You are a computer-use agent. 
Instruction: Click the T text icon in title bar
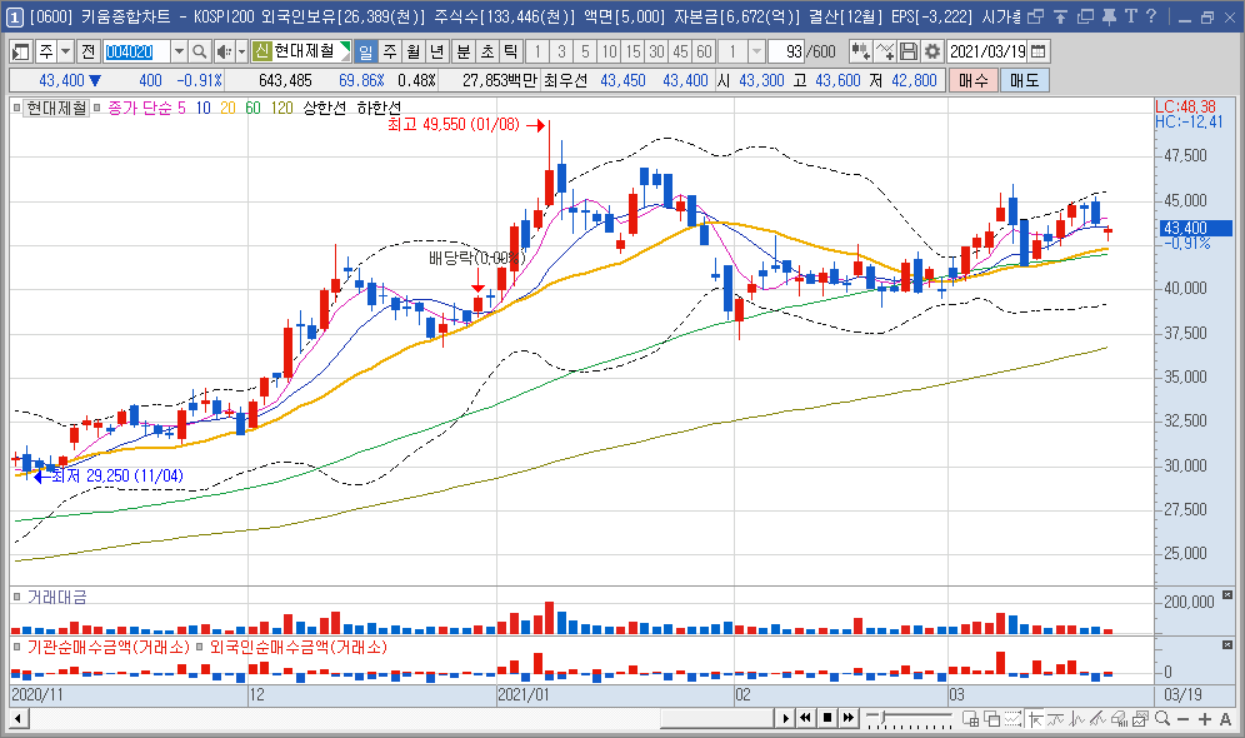(x=1130, y=17)
